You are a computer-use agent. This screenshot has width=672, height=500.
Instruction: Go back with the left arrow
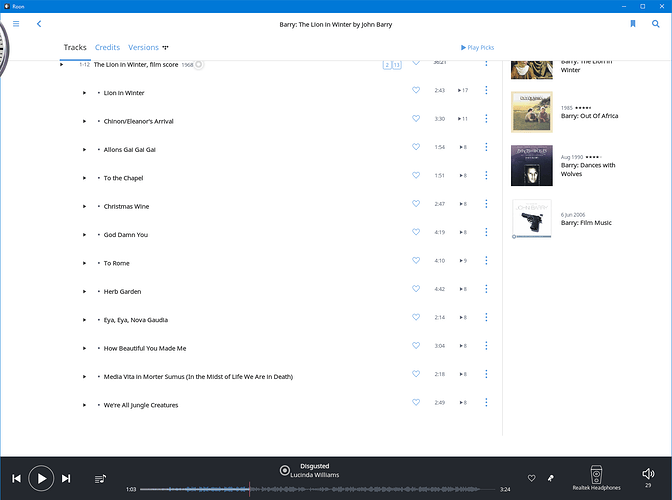39,24
